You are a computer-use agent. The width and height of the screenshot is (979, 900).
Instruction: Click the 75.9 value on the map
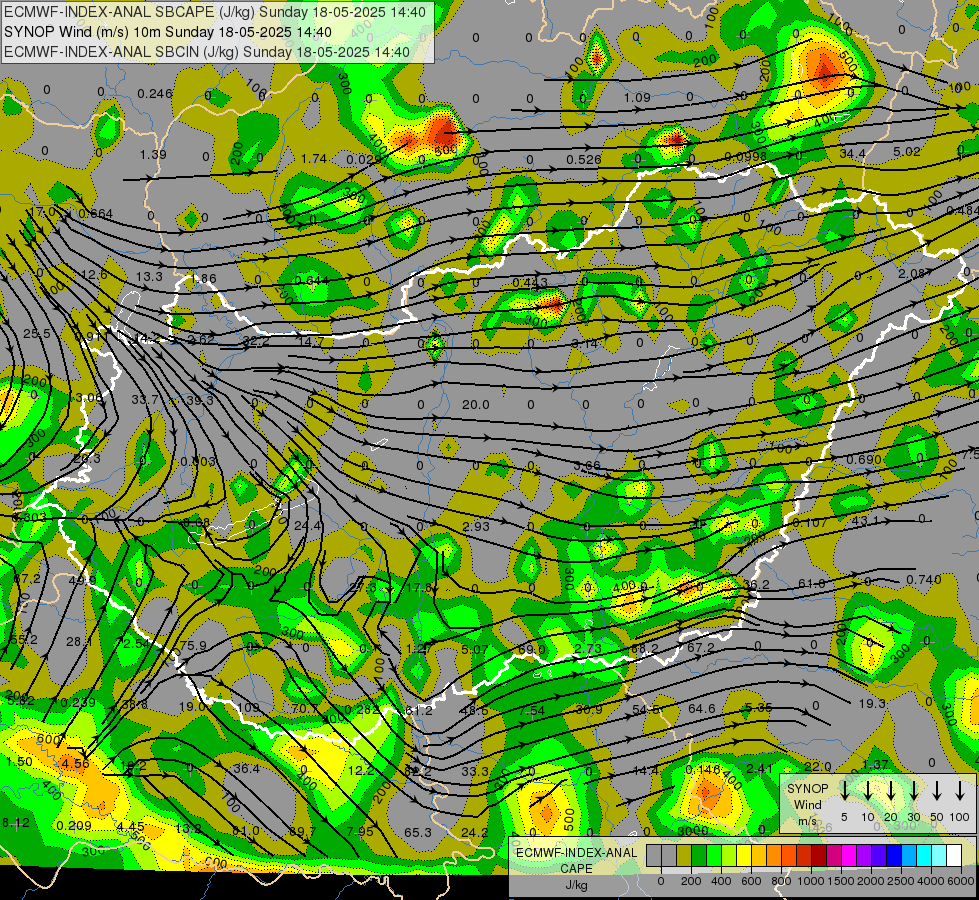coord(193,645)
